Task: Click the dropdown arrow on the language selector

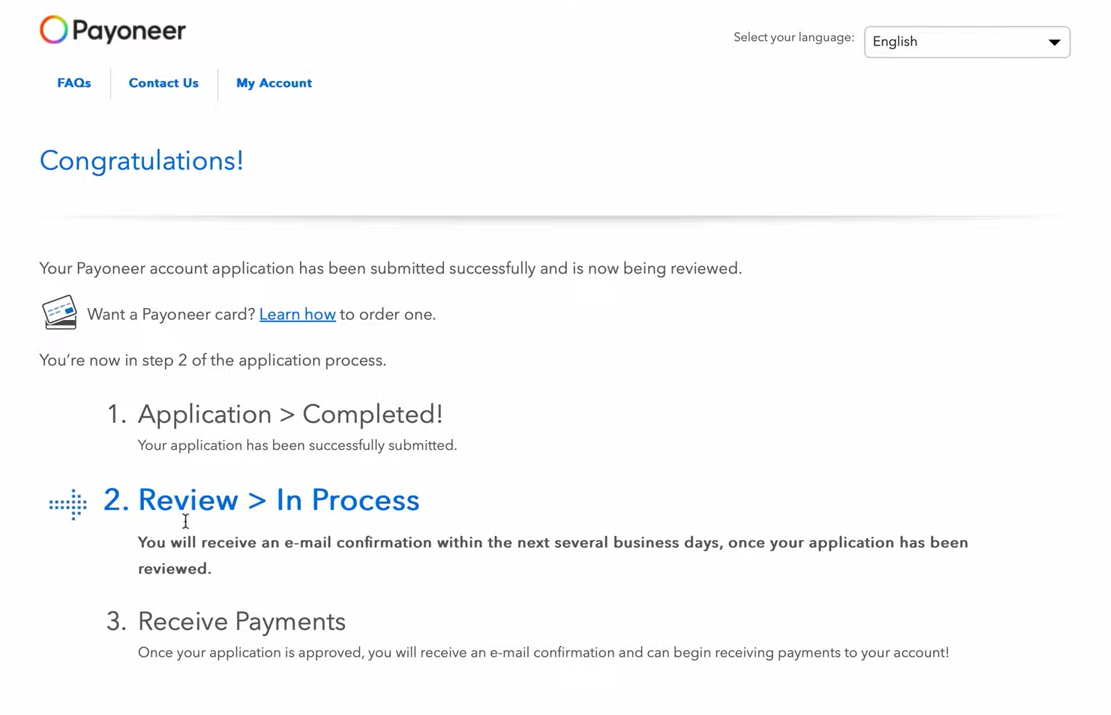Action: (x=1054, y=42)
